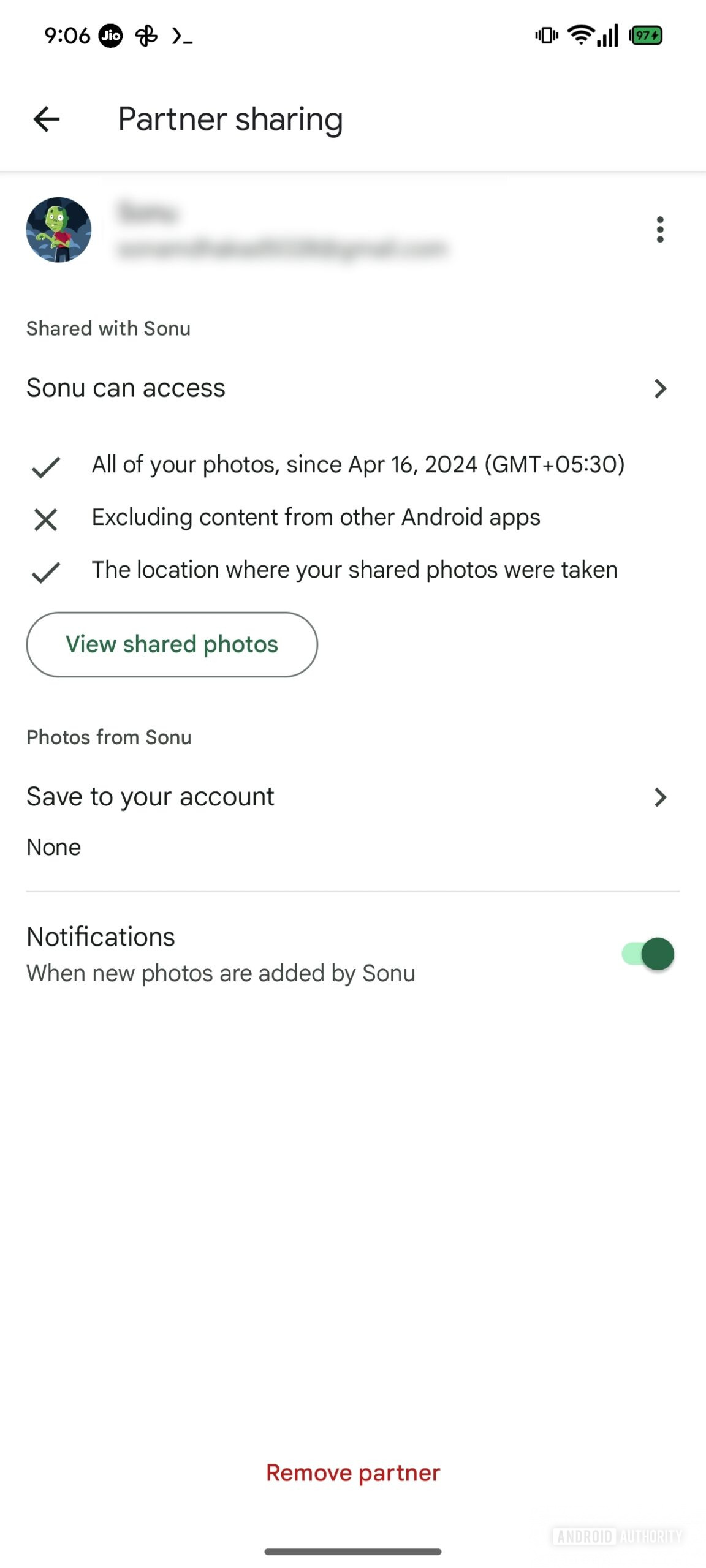This screenshot has width=706, height=1568.
Task: Tap the 'Notifications' setting label
Action: click(x=101, y=937)
